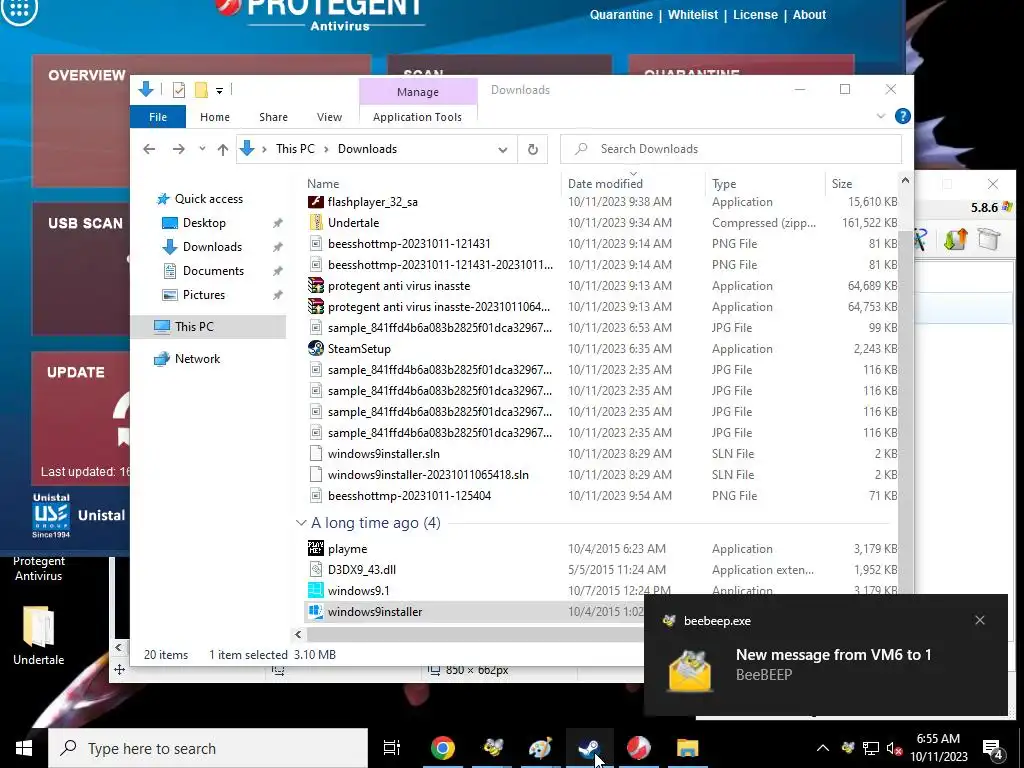Open the About link in Protegent
This screenshot has width=1024, height=768.
click(809, 14)
